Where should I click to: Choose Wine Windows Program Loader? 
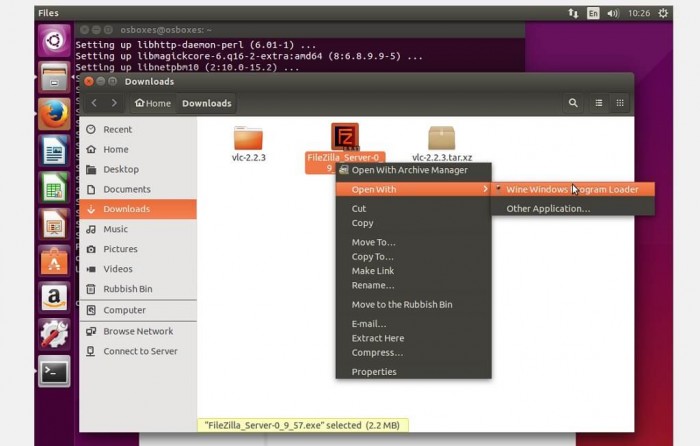coord(573,189)
